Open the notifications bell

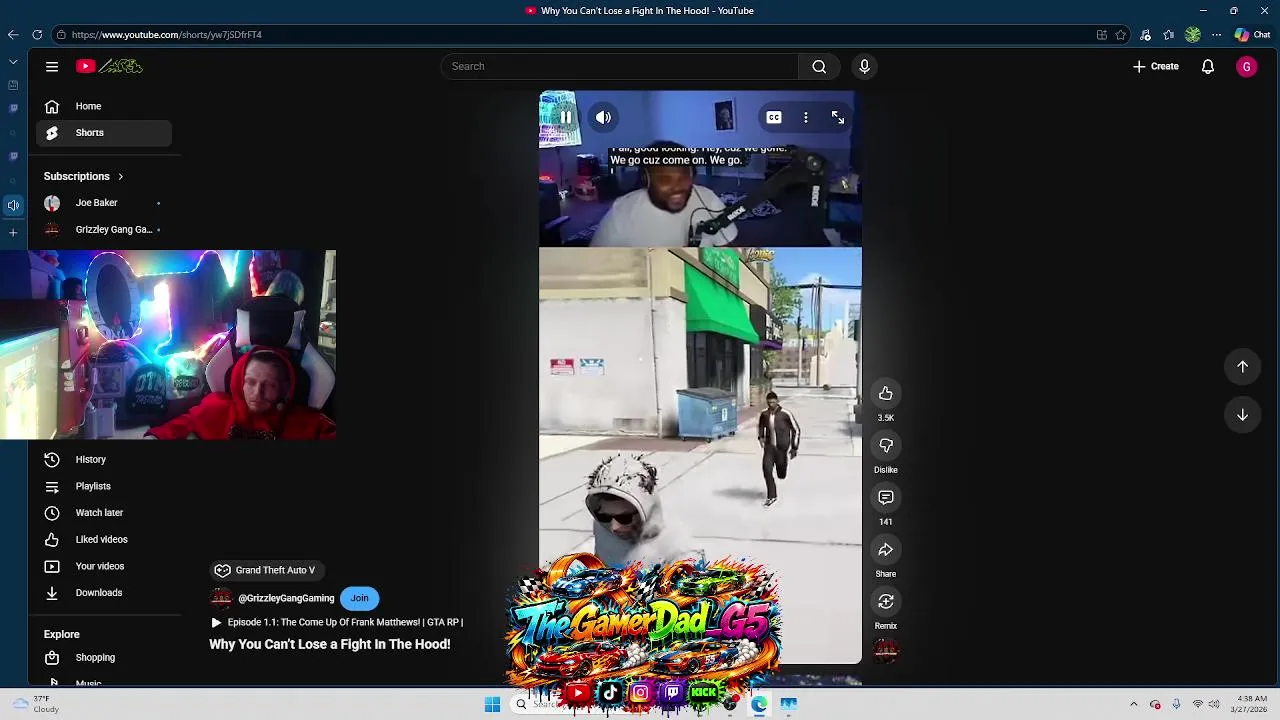coord(1208,66)
